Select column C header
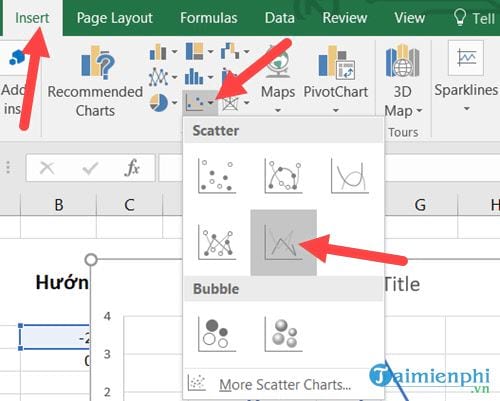The image size is (500, 401). 129,205
